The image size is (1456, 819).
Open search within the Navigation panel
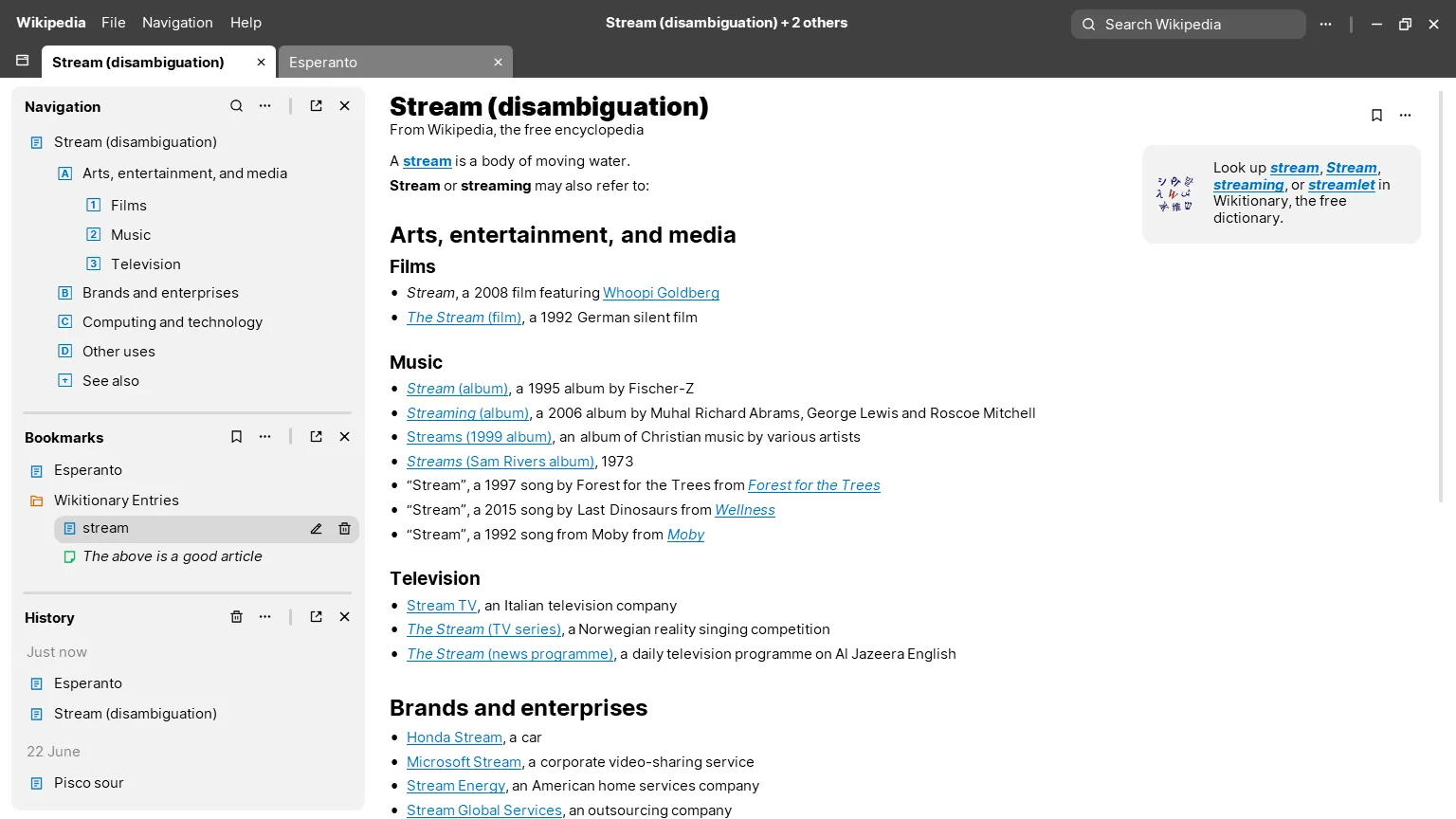(x=236, y=105)
